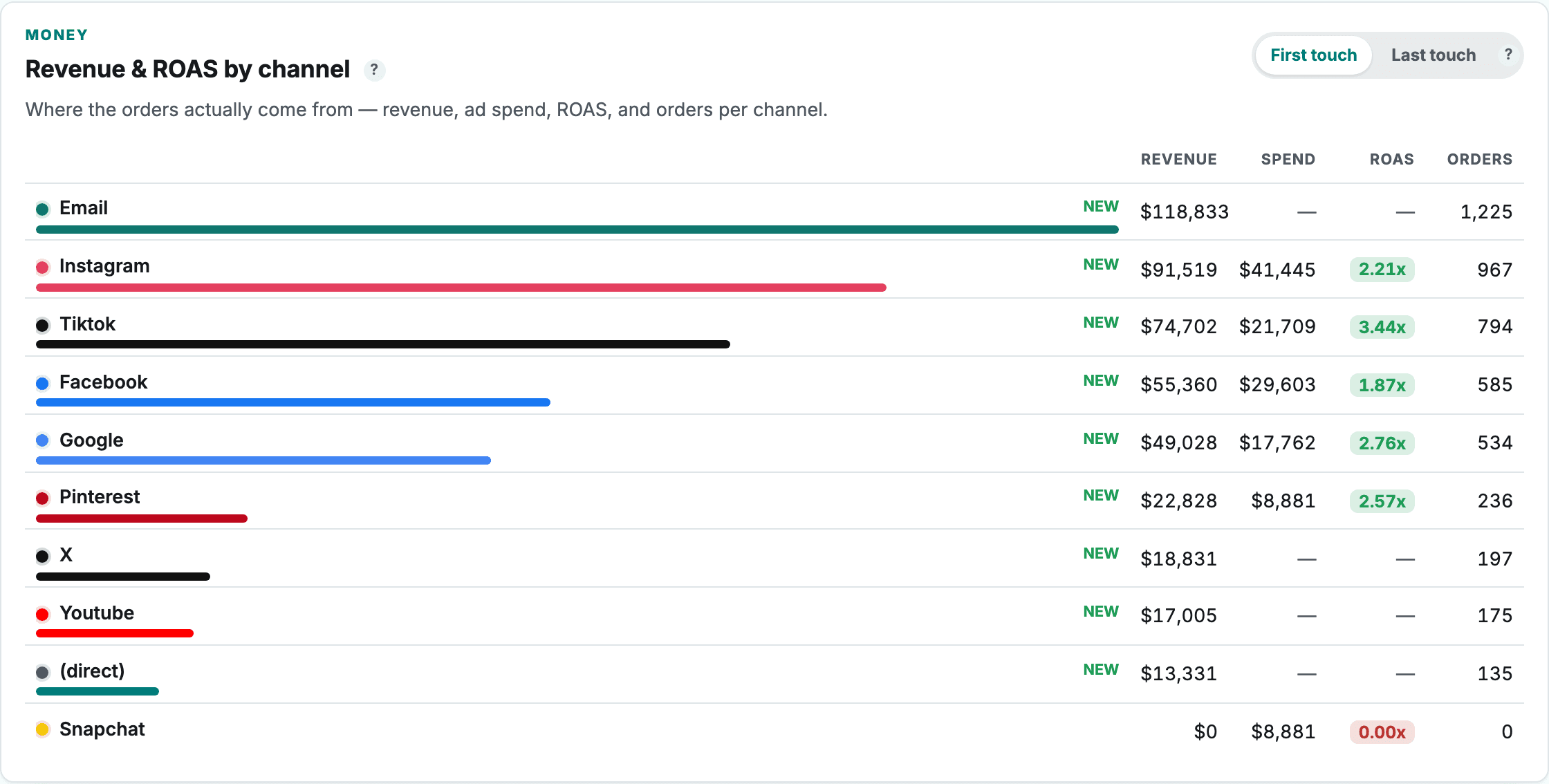The image size is (1549, 784).
Task: Open the help icon beside Revenue & ROAS title
Action: [x=374, y=70]
